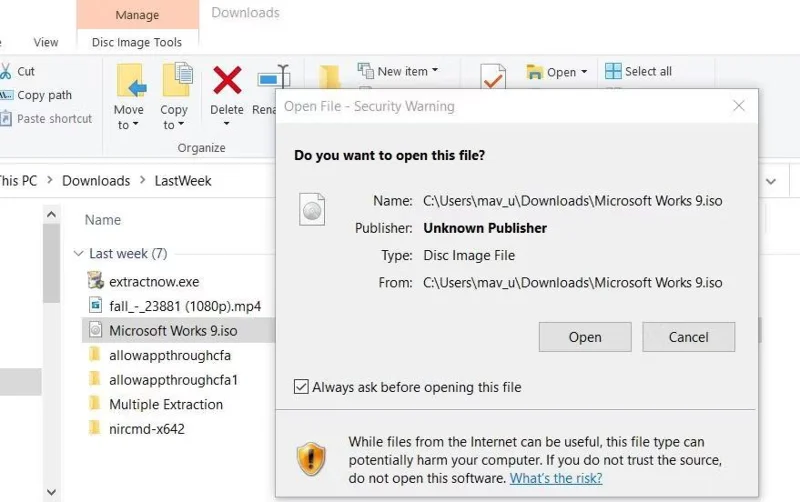Screen dimensions: 800x502
Task: Select the allowappthroughcfa folder name
Action: click(x=170, y=355)
